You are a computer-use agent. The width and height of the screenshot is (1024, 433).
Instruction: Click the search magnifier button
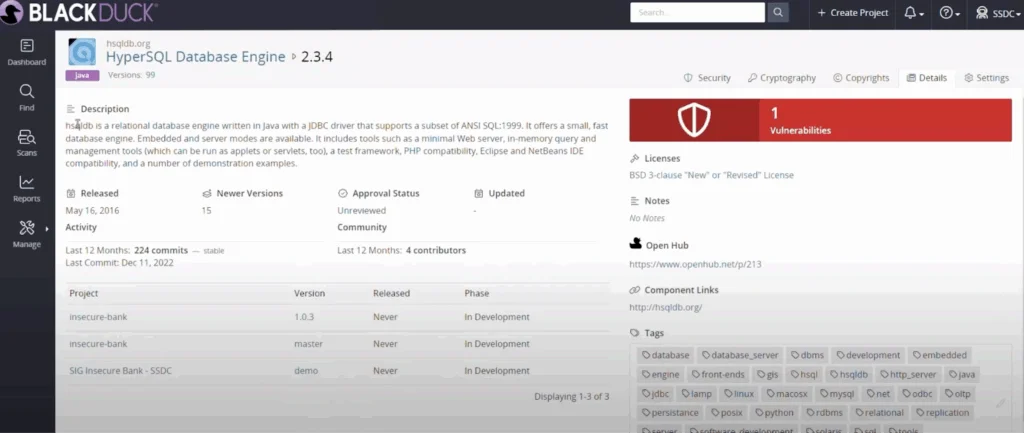[778, 12]
